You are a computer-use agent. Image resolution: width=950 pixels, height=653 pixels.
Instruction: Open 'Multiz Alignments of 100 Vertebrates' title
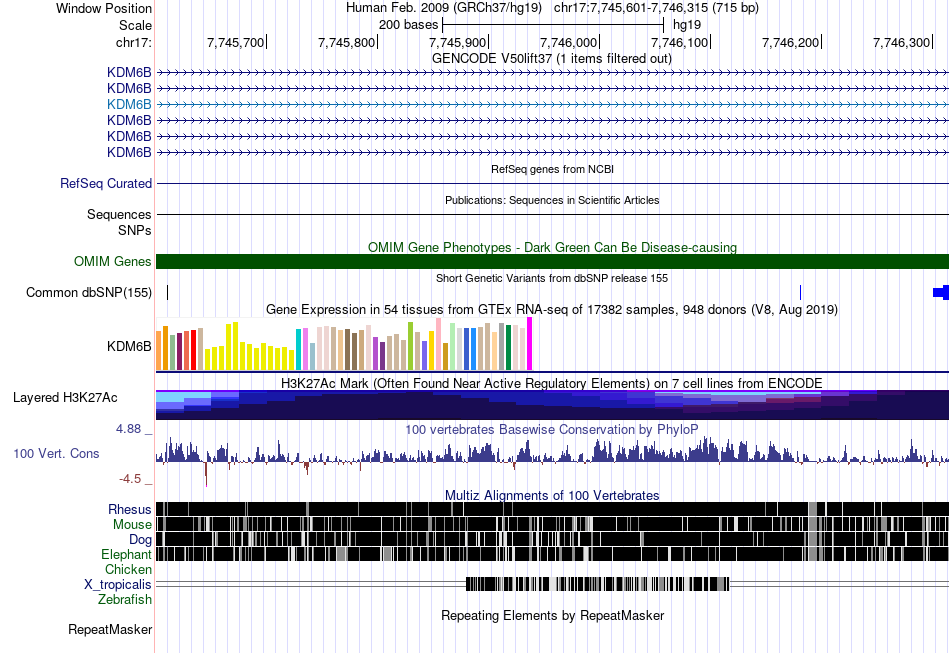[x=552, y=496]
